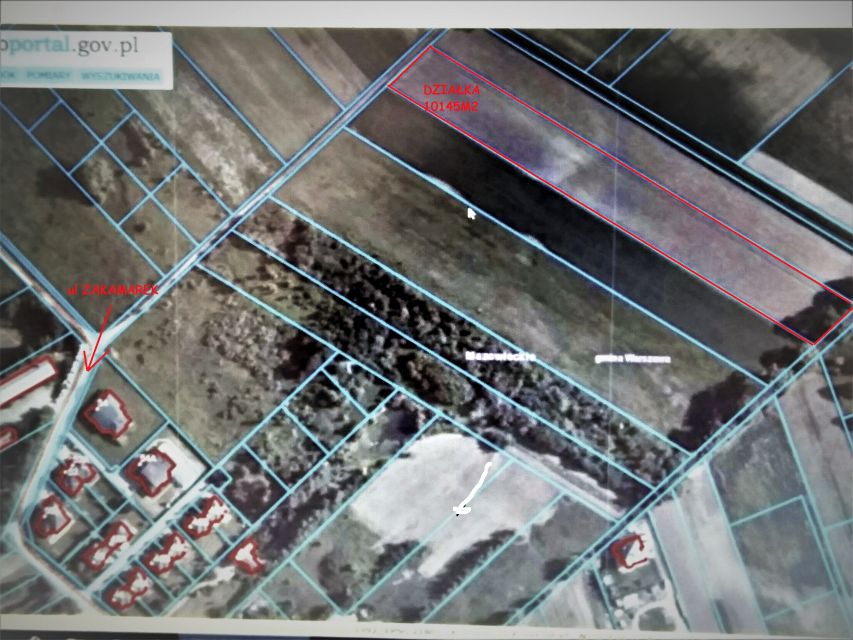Select the red-outlined house nearest the red arrow
The width and height of the screenshot is (853, 640).
(107, 414)
